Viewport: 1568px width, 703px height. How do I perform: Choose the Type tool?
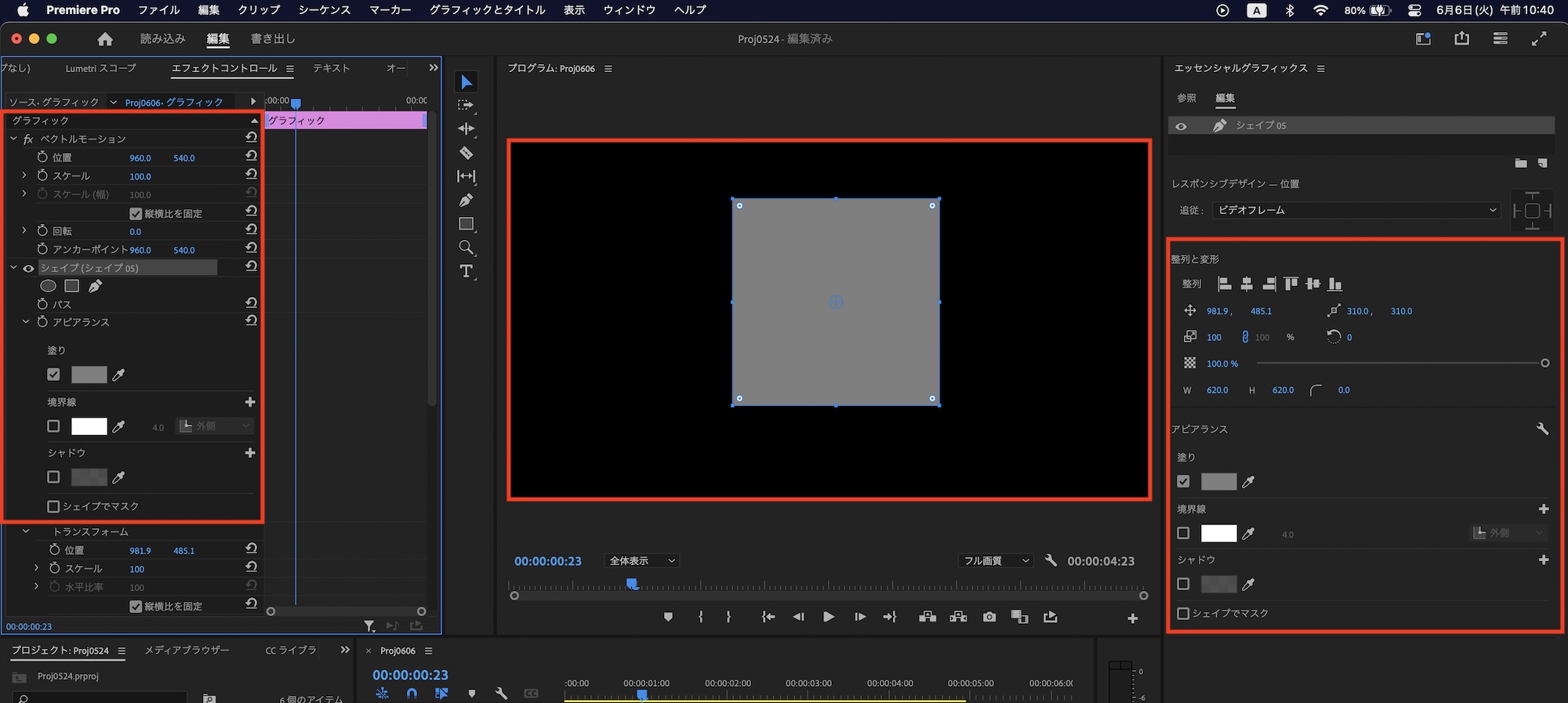(466, 271)
